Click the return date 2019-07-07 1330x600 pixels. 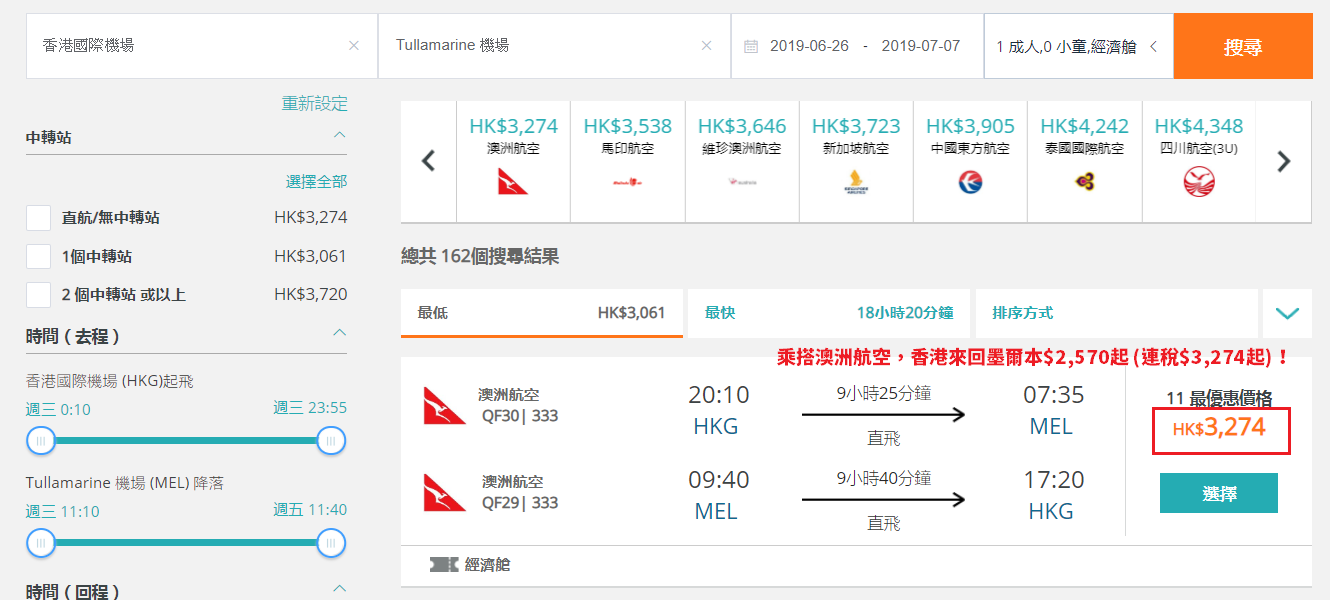click(921, 46)
